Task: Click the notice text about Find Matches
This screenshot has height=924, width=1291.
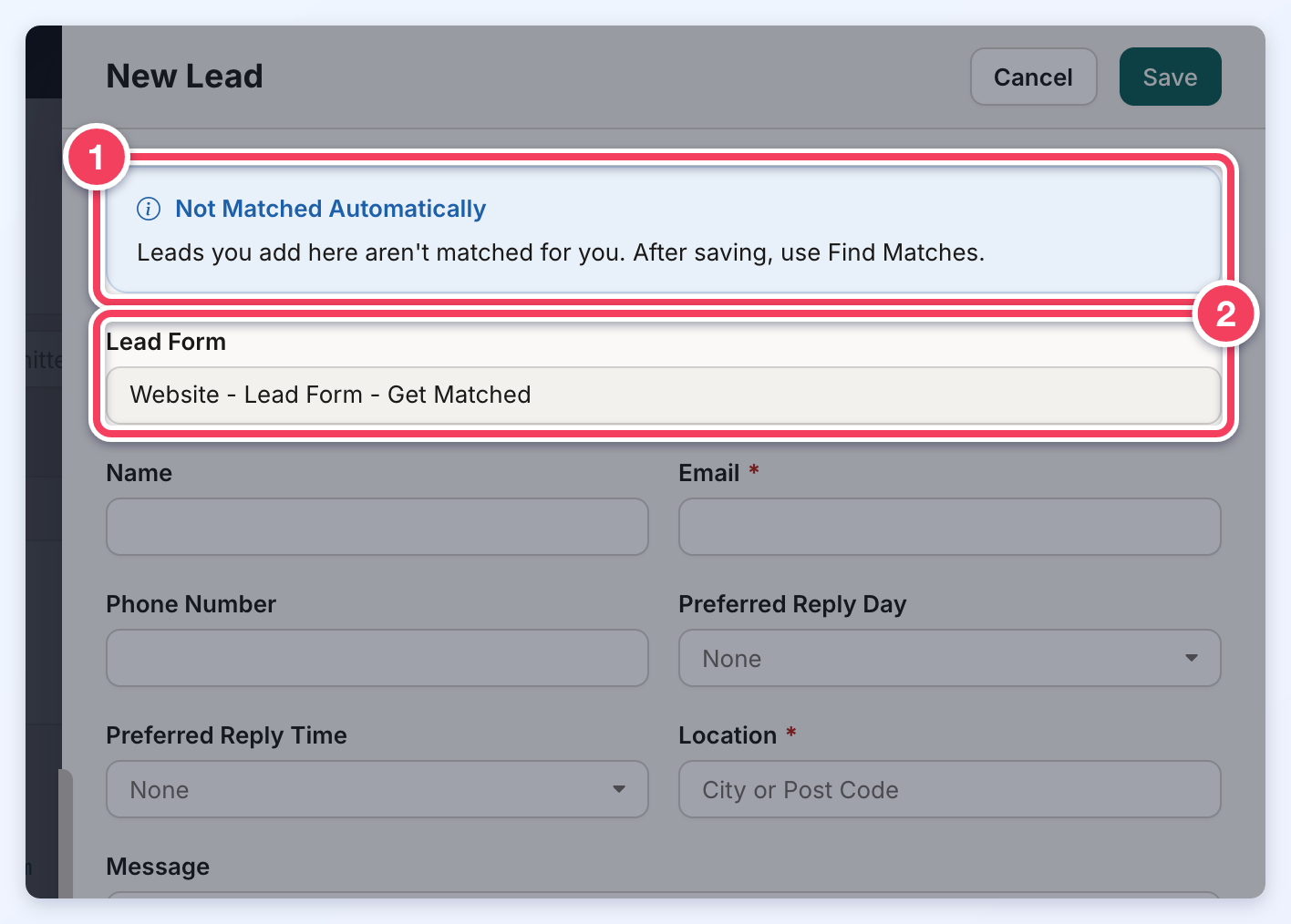Action: pos(561,252)
